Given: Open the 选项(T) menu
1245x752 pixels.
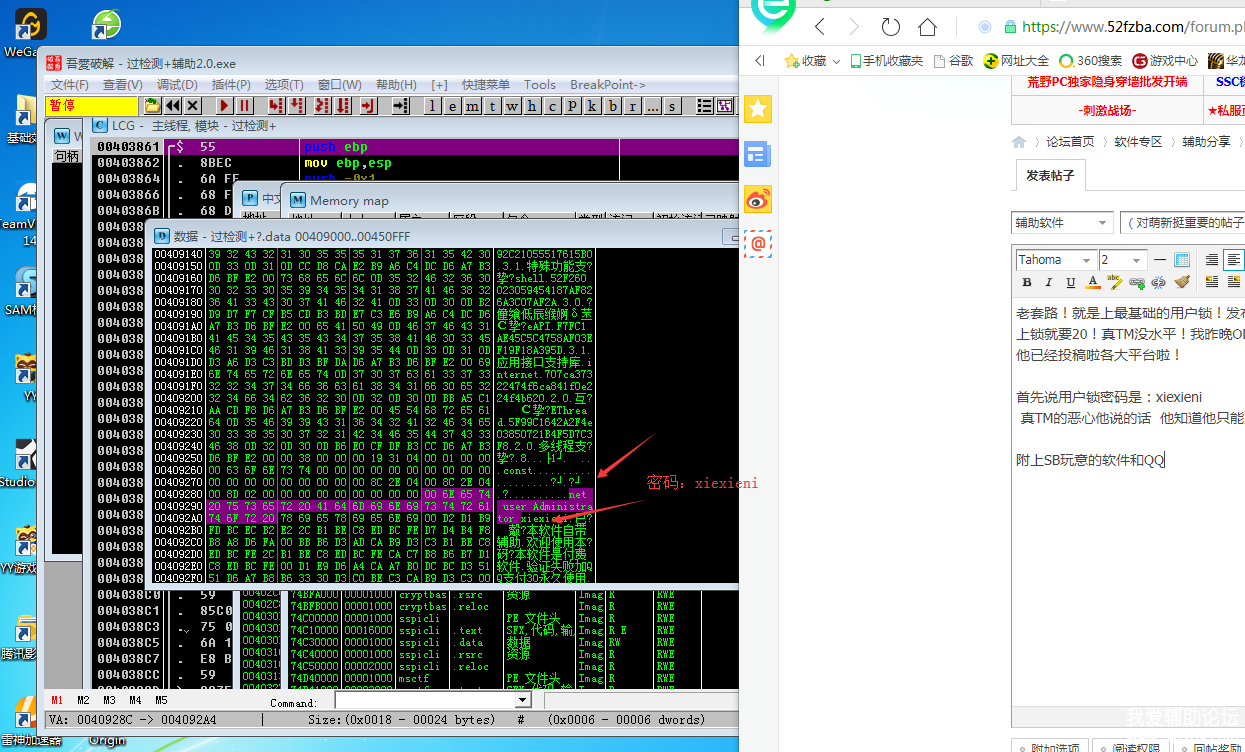Looking at the screenshot, I should (x=284, y=85).
